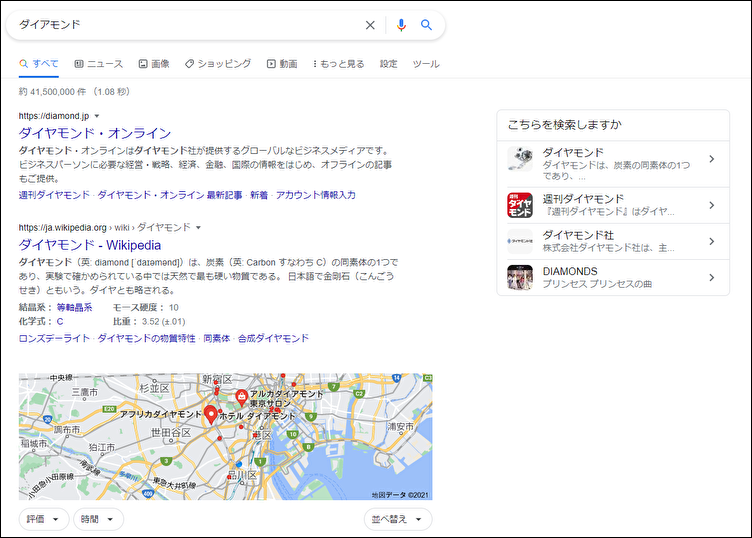This screenshot has width=752, height=538.
Task: Expand chevron for ダイヤモンド社 suggestion
Action: (712, 241)
